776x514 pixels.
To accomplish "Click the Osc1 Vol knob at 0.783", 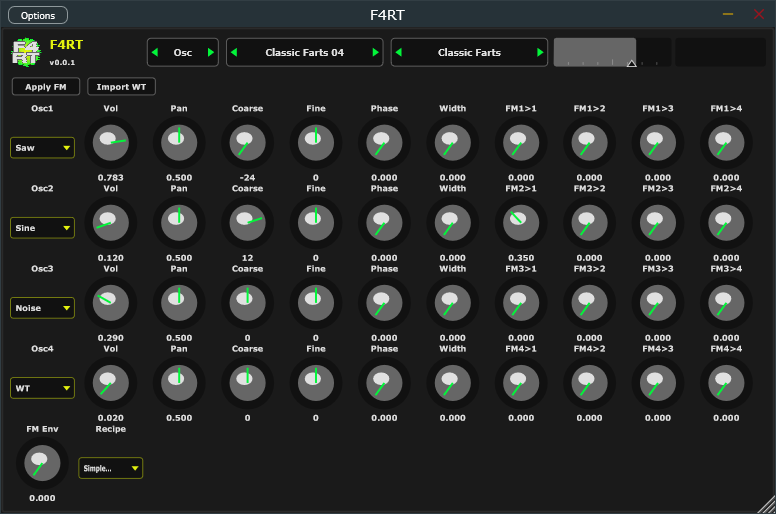I will click(111, 143).
